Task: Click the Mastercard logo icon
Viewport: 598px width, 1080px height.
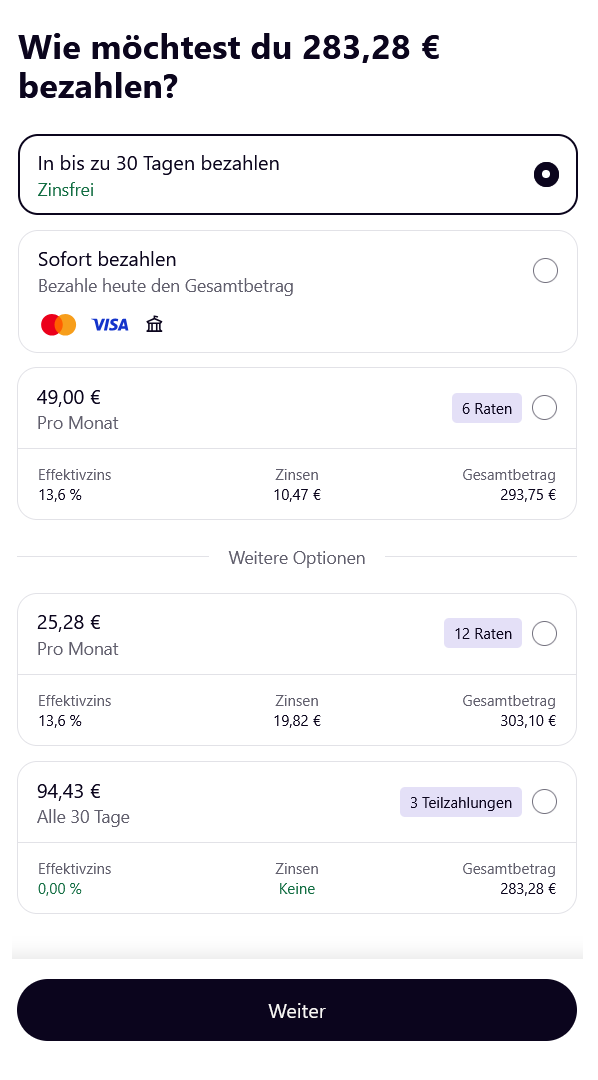Action: pyautogui.click(x=59, y=324)
